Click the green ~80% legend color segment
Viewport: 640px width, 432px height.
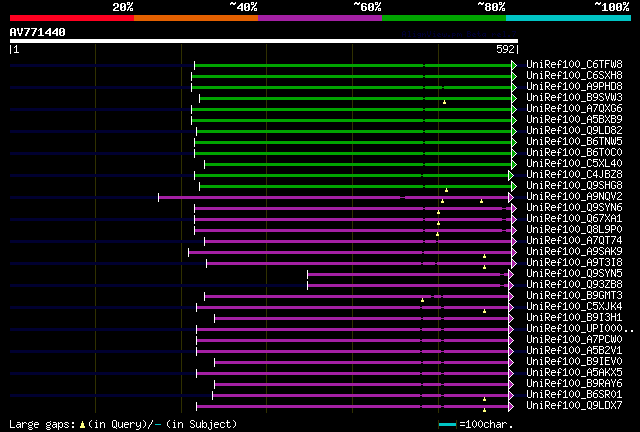[444, 18]
